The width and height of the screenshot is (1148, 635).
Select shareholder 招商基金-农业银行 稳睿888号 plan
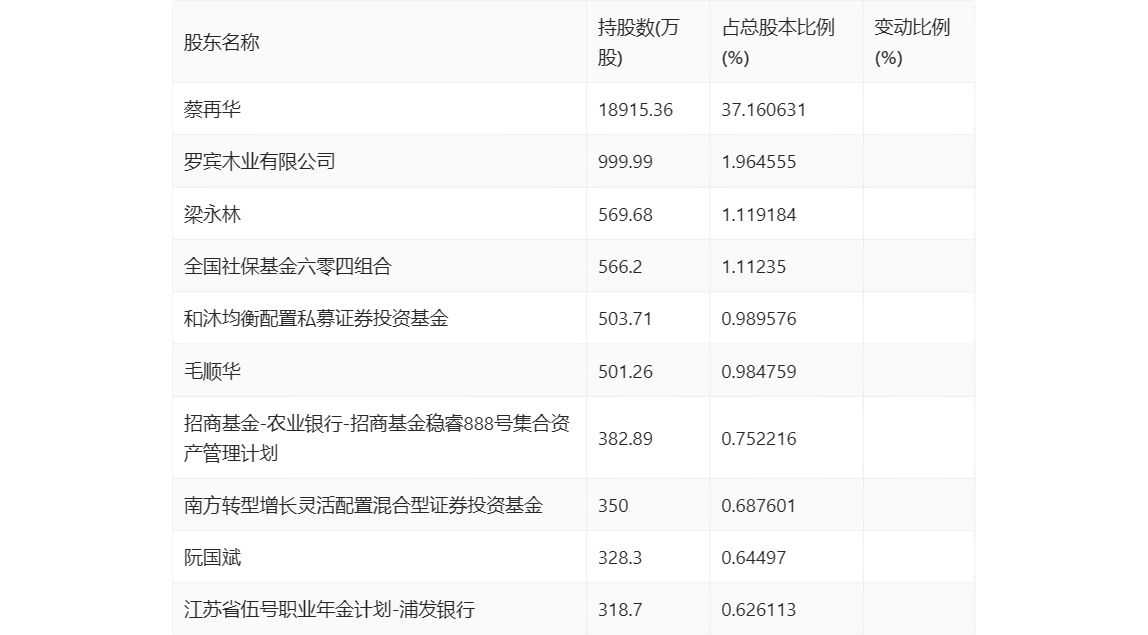(x=377, y=438)
